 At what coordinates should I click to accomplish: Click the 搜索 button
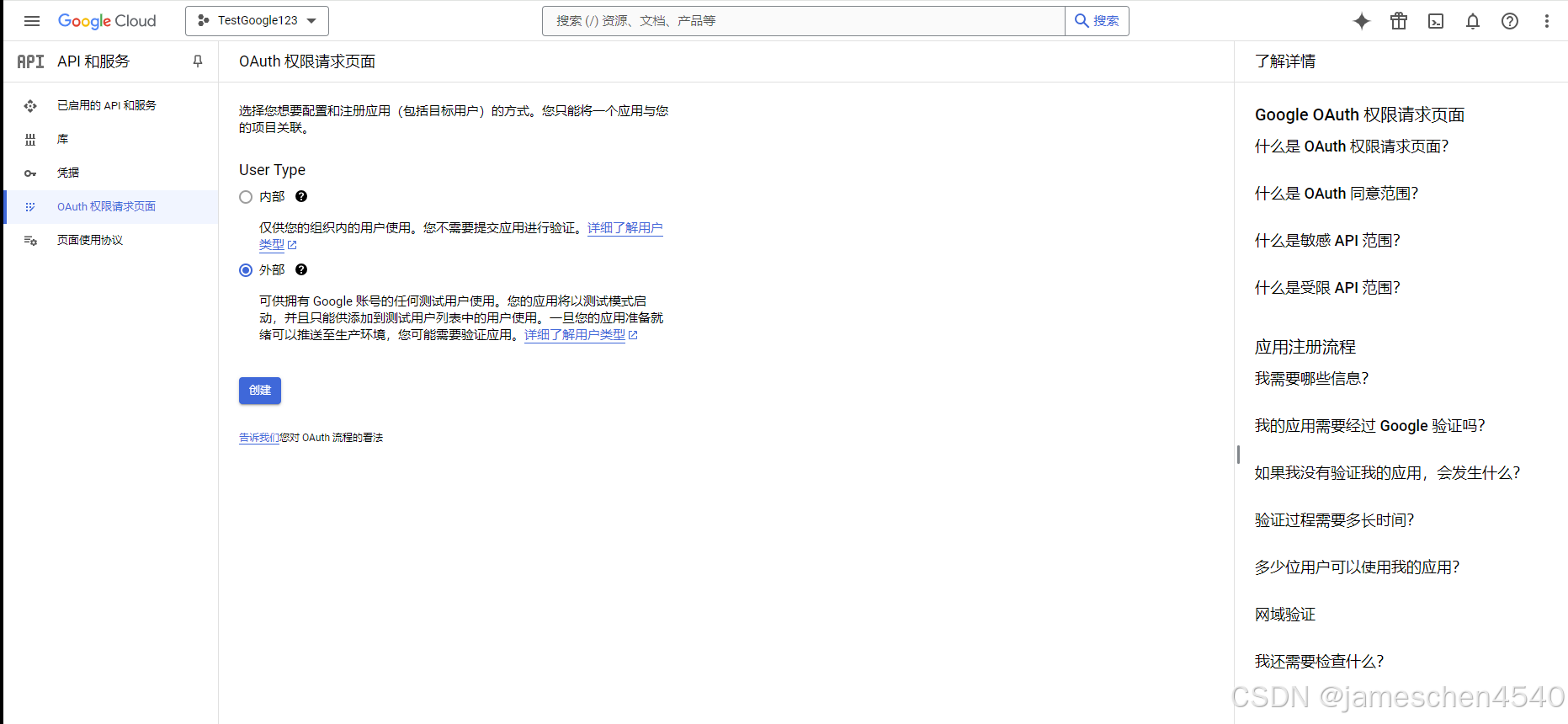(1098, 21)
